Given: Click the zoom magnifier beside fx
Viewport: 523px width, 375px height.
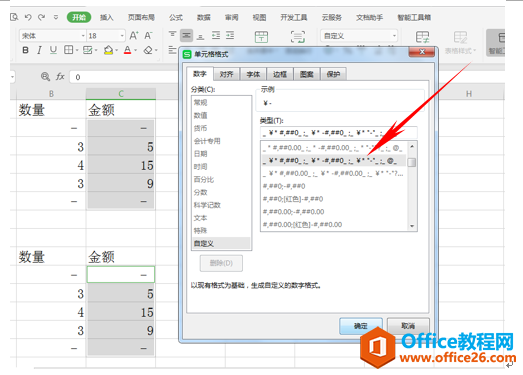Looking at the screenshot, I should click(45, 77).
